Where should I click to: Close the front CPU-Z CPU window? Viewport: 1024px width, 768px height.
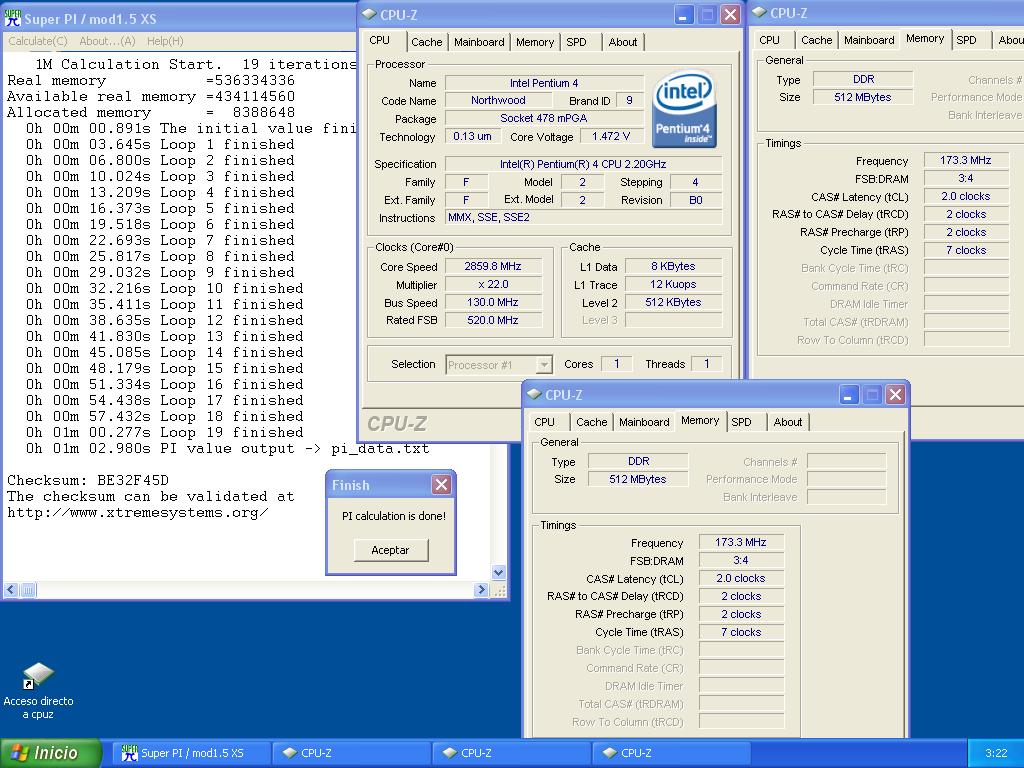coord(731,14)
